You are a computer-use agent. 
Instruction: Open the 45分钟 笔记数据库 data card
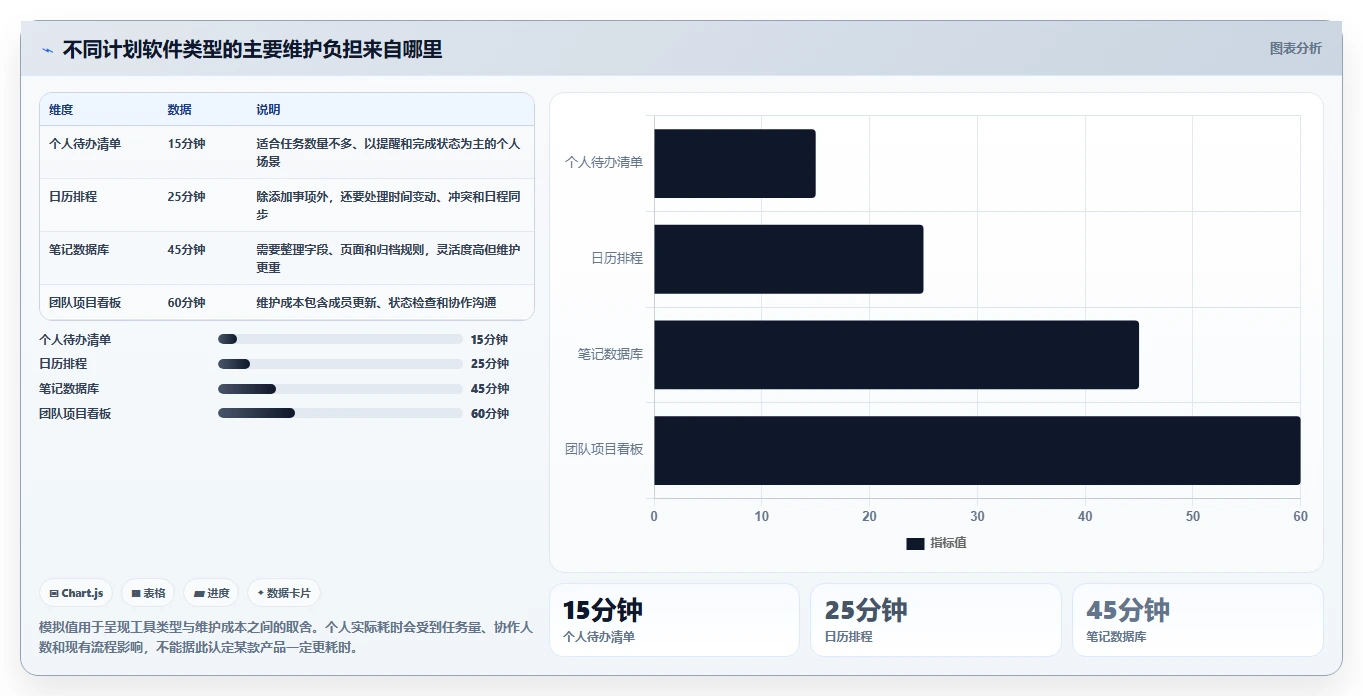click(1198, 620)
